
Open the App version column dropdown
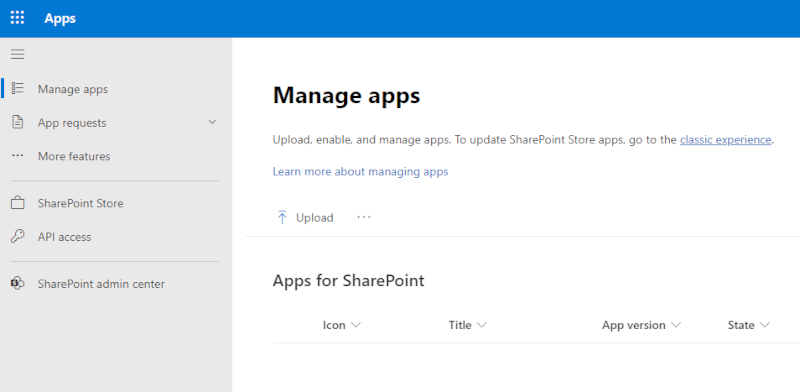[676, 325]
